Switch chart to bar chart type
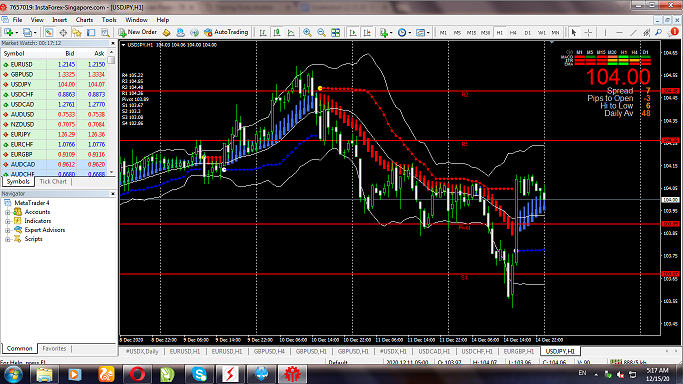Viewport: 683px width, 384px height. point(263,32)
